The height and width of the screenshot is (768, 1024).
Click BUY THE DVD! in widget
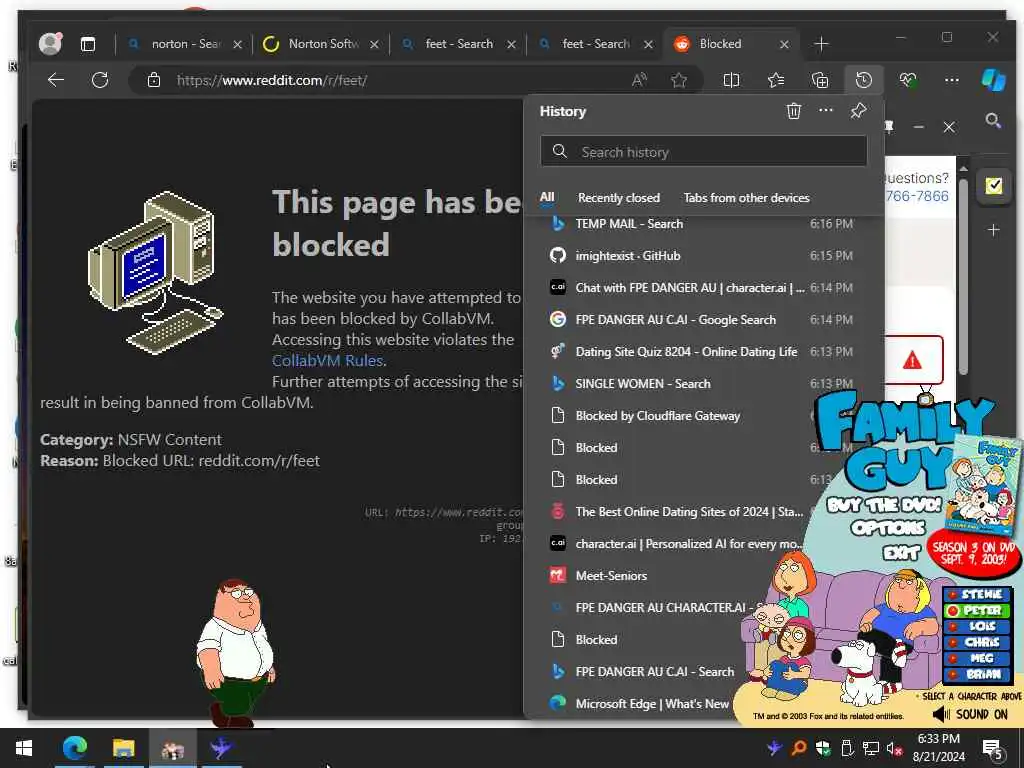pyautogui.click(x=884, y=505)
